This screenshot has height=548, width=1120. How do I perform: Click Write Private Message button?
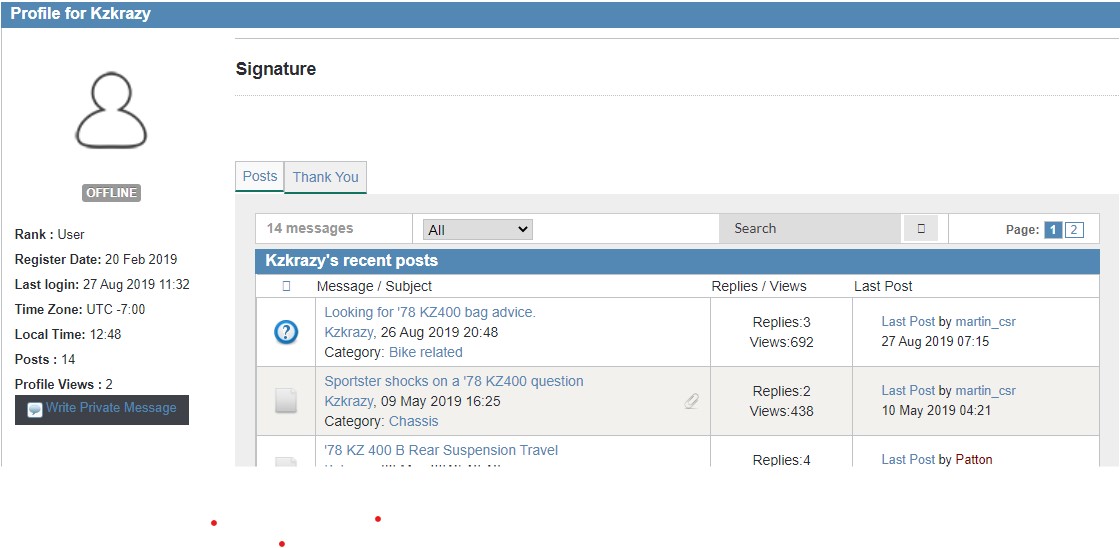[110, 408]
